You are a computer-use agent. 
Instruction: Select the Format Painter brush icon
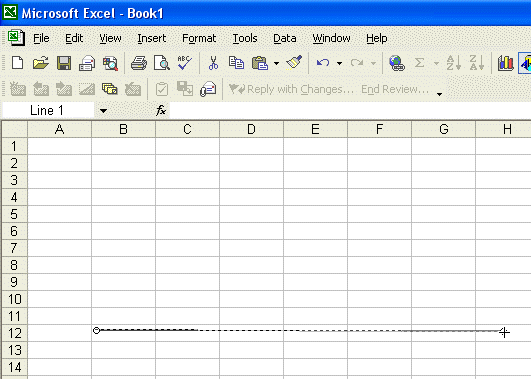pos(294,63)
